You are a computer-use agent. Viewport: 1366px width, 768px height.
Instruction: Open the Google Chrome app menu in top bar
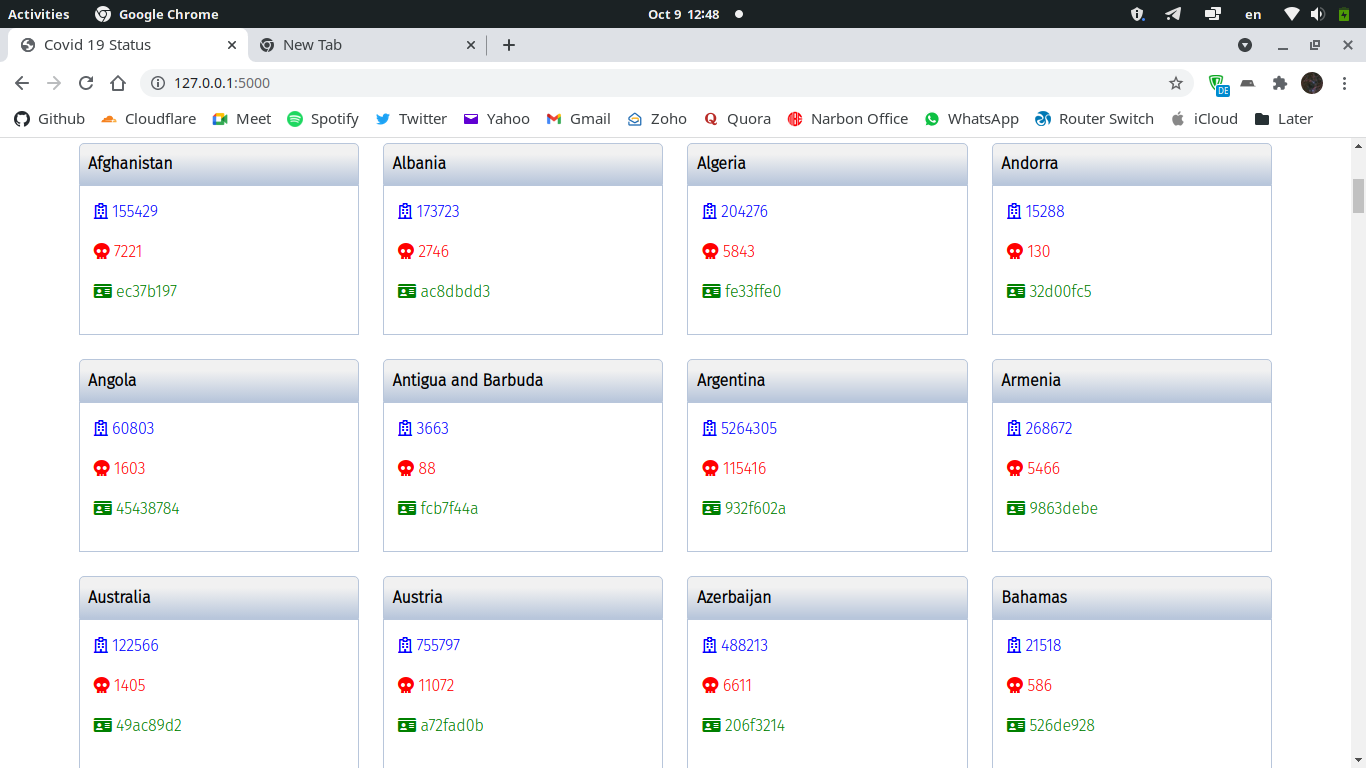(157, 14)
